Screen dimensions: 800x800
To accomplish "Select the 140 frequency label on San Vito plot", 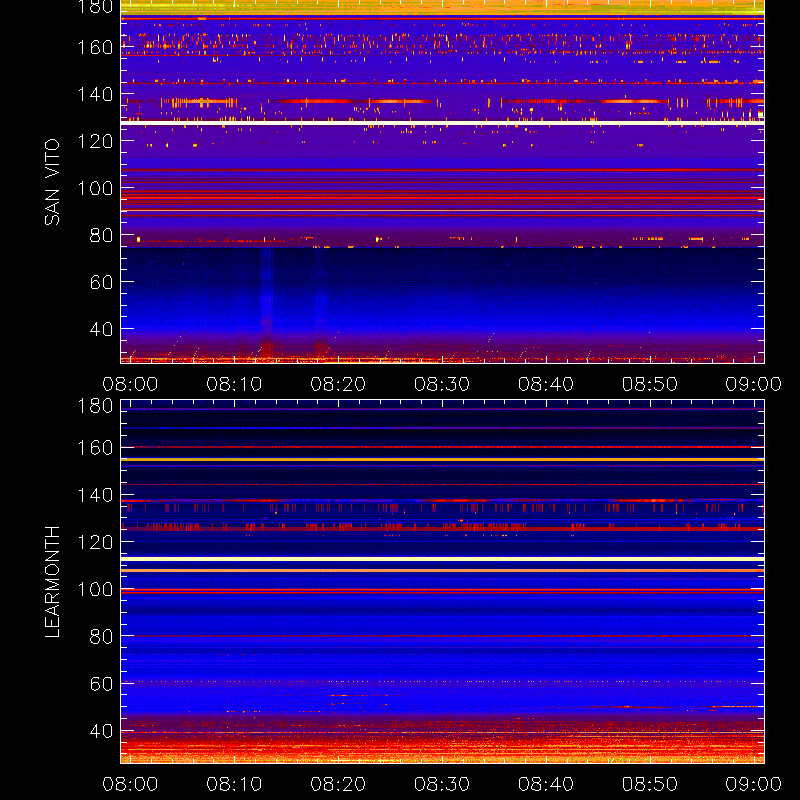I will pyautogui.click(x=95, y=94).
